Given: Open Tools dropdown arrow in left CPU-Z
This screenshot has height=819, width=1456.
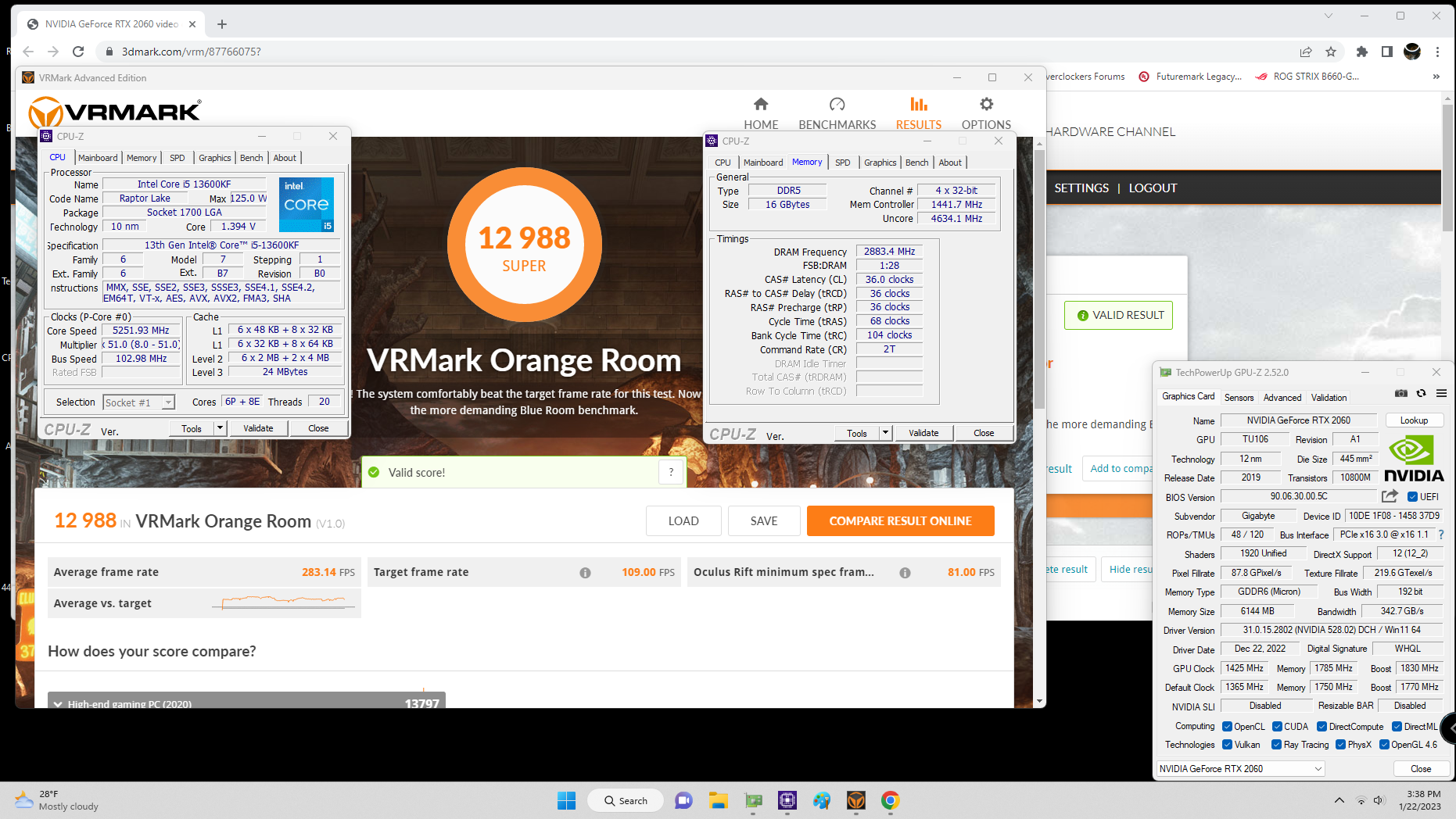Looking at the screenshot, I should pos(220,428).
